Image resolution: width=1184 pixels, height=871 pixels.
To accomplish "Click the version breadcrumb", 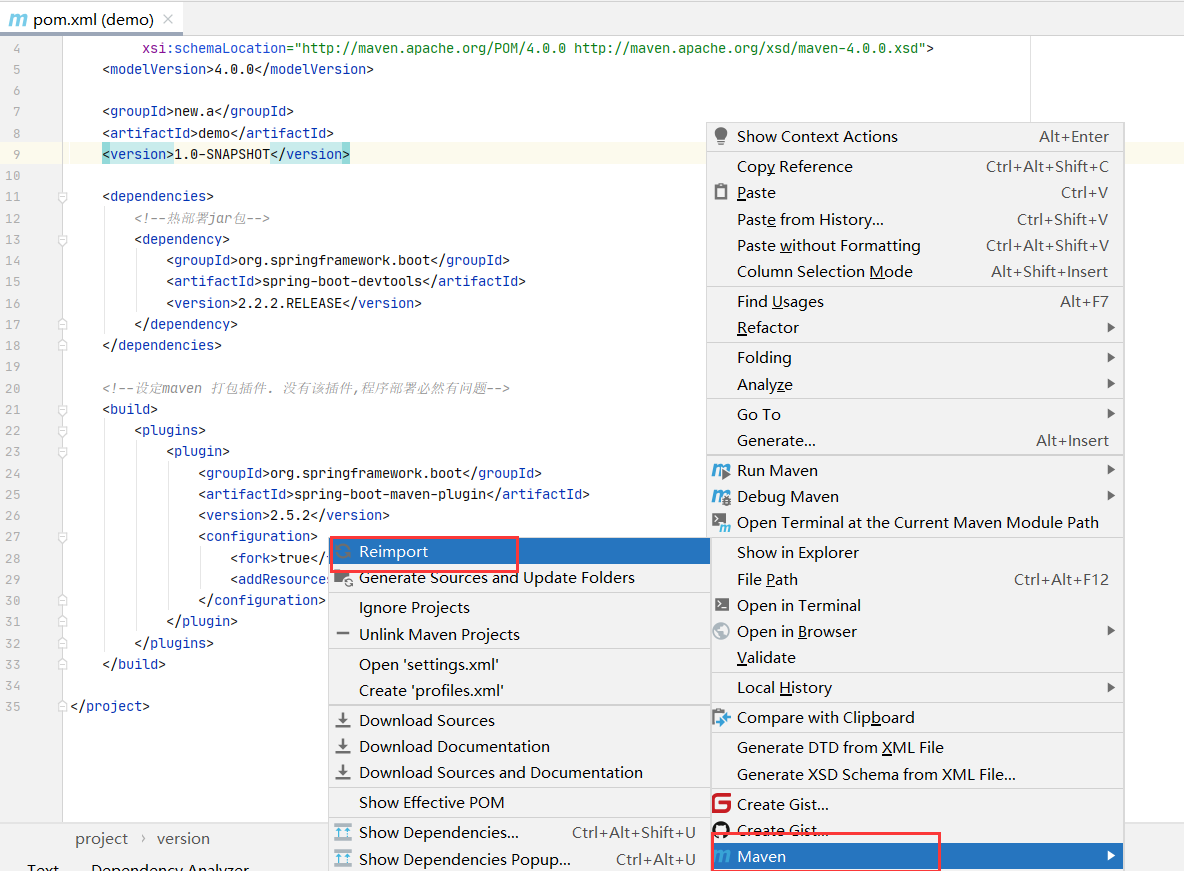I will [183, 839].
